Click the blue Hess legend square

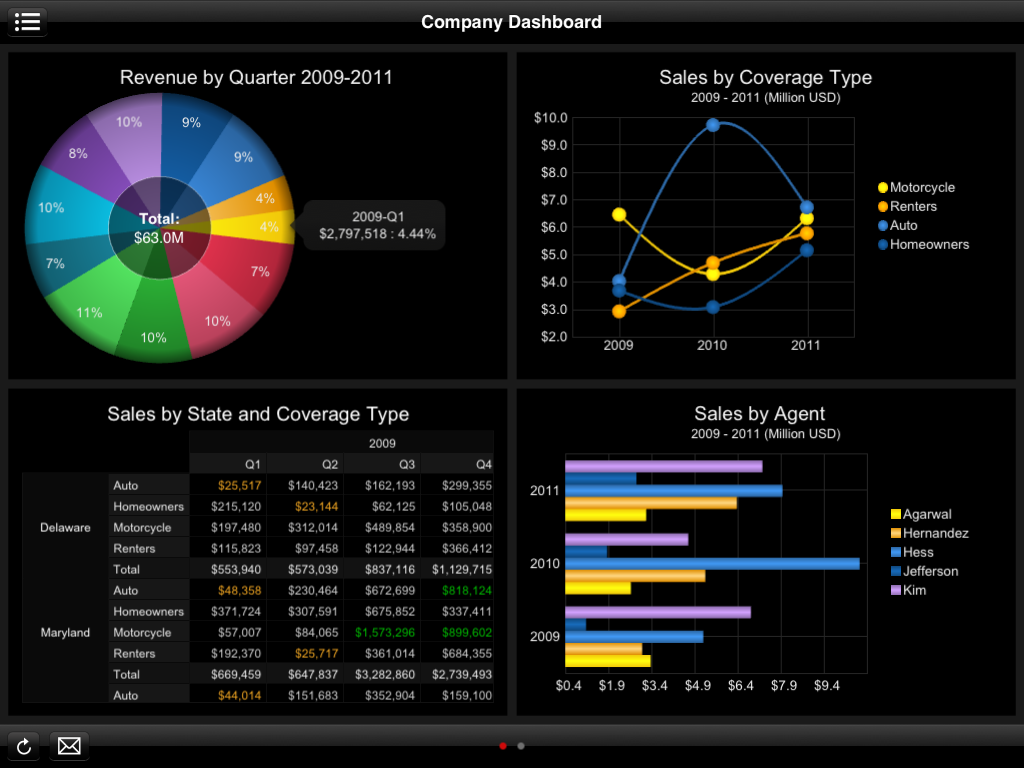896,553
